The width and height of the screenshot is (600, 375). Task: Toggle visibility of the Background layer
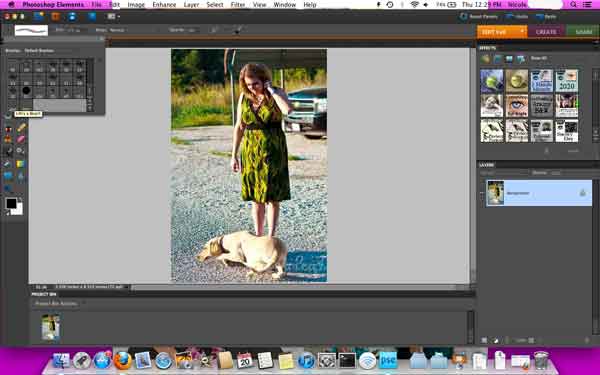click(x=482, y=193)
